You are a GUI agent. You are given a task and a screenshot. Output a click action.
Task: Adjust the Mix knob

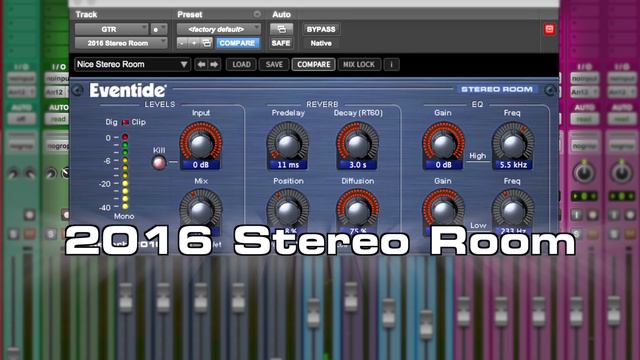coord(201,210)
